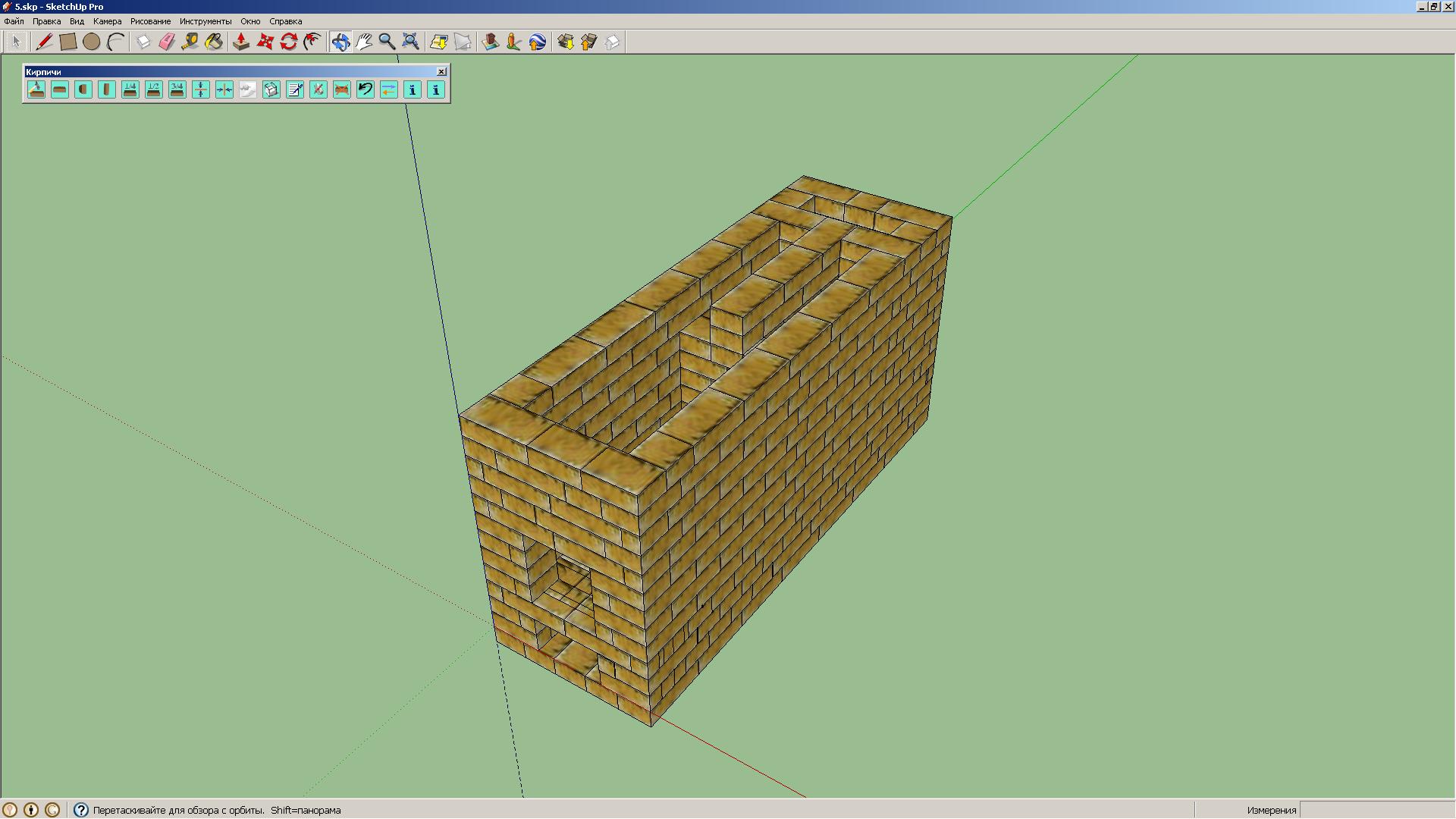Select the Line pencil tool
Viewport: 1456px width, 819px height.
(44, 42)
